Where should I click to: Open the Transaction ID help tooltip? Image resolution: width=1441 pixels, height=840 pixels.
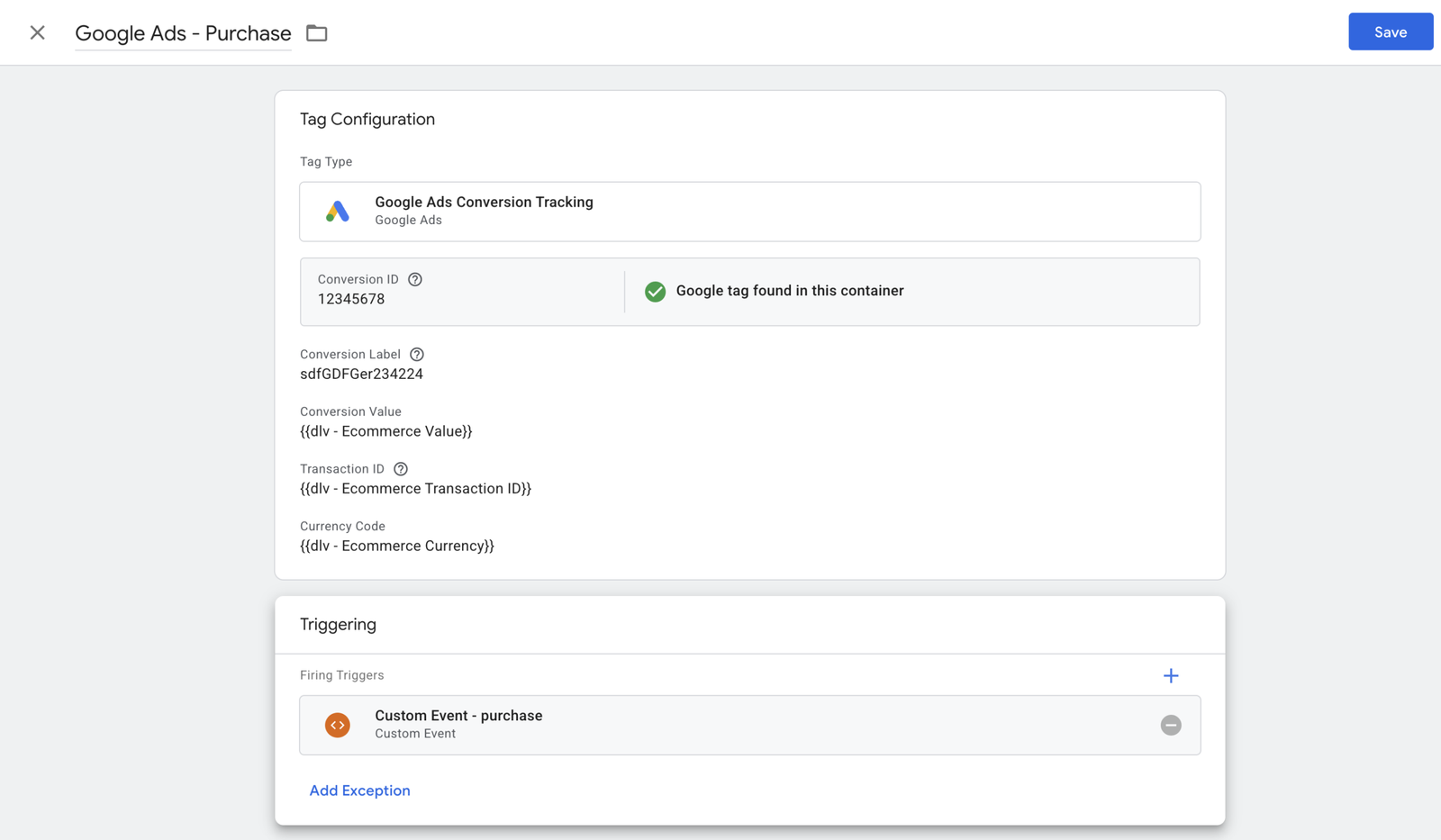(x=400, y=468)
